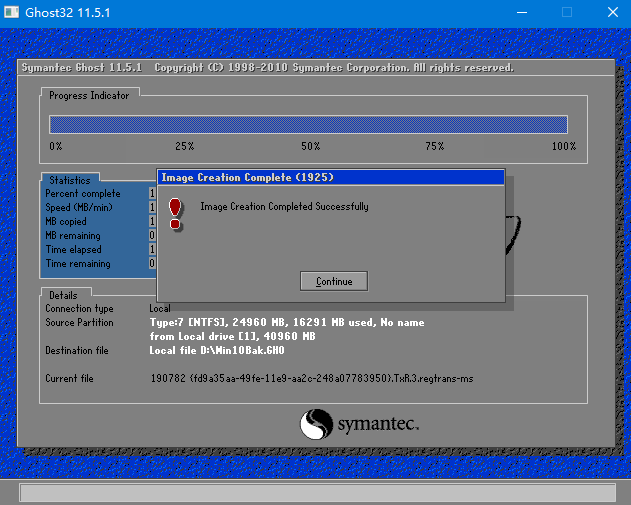Screen dimensions: 631x505
Task: Select the Statistics panel header
Action: [x=69, y=180]
